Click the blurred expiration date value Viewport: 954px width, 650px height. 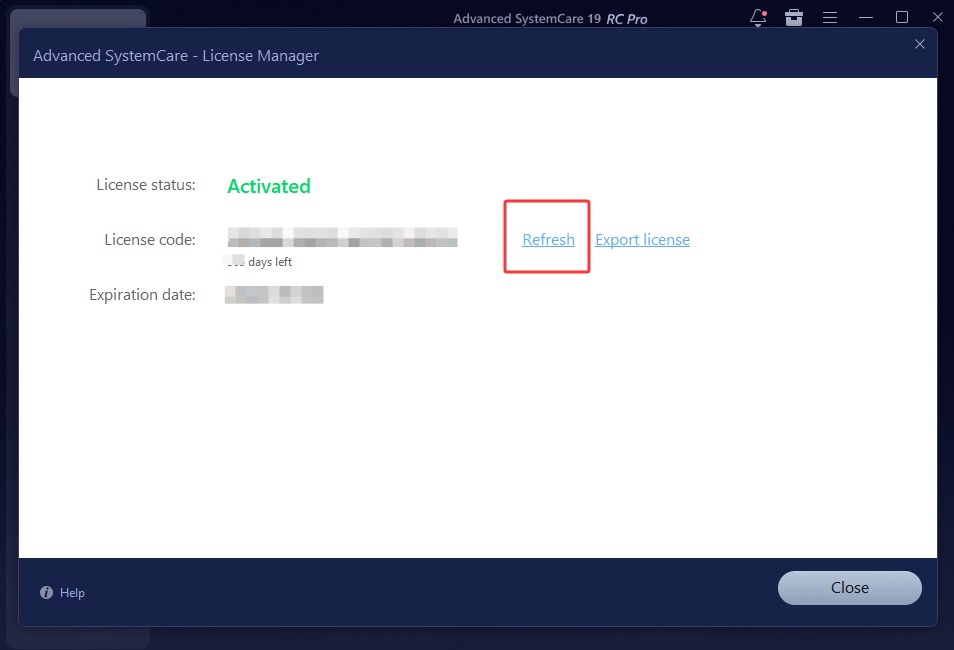[x=274, y=295]
